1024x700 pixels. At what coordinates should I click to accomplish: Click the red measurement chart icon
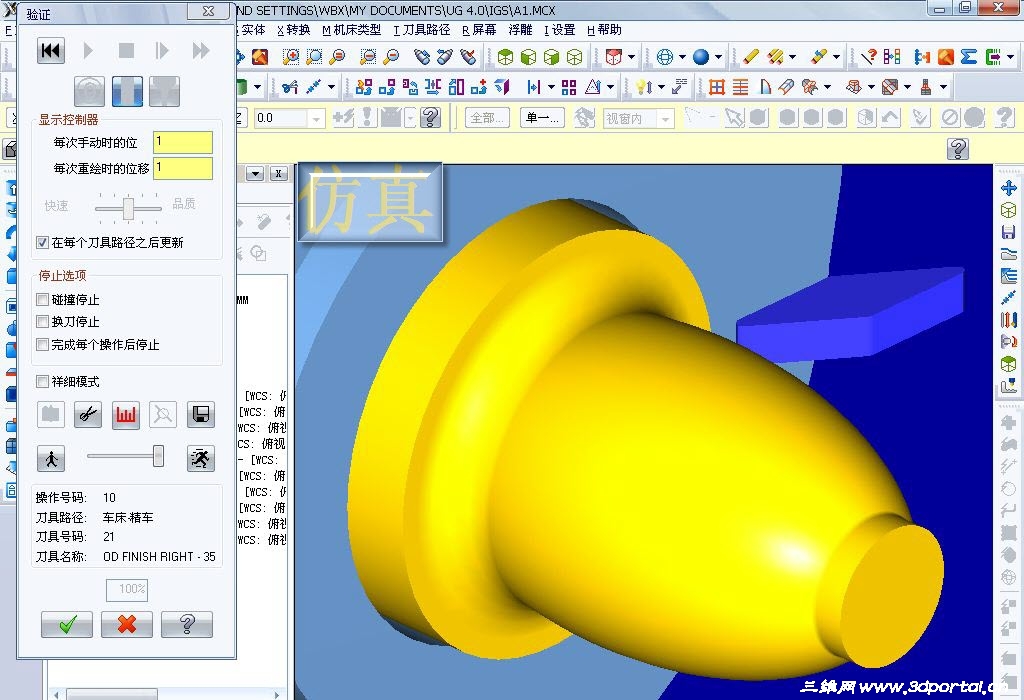pyautogui.click(x=125, y=415)
